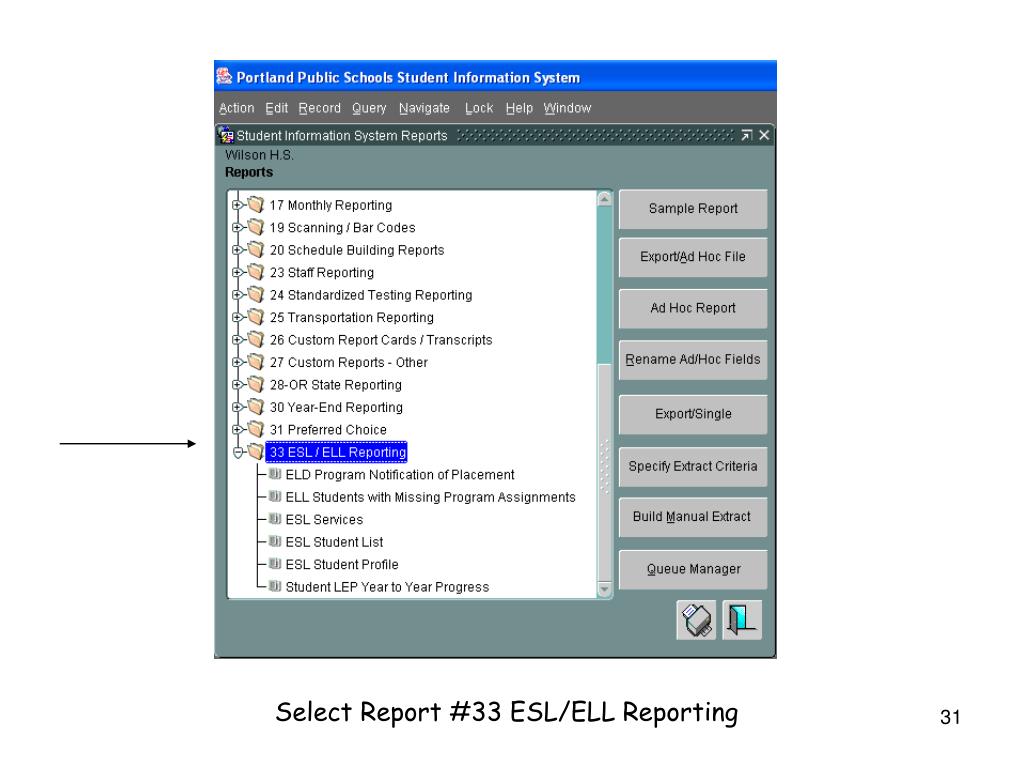Expand the 19 Scanning / Bar Codes node

tap(237, 227)
